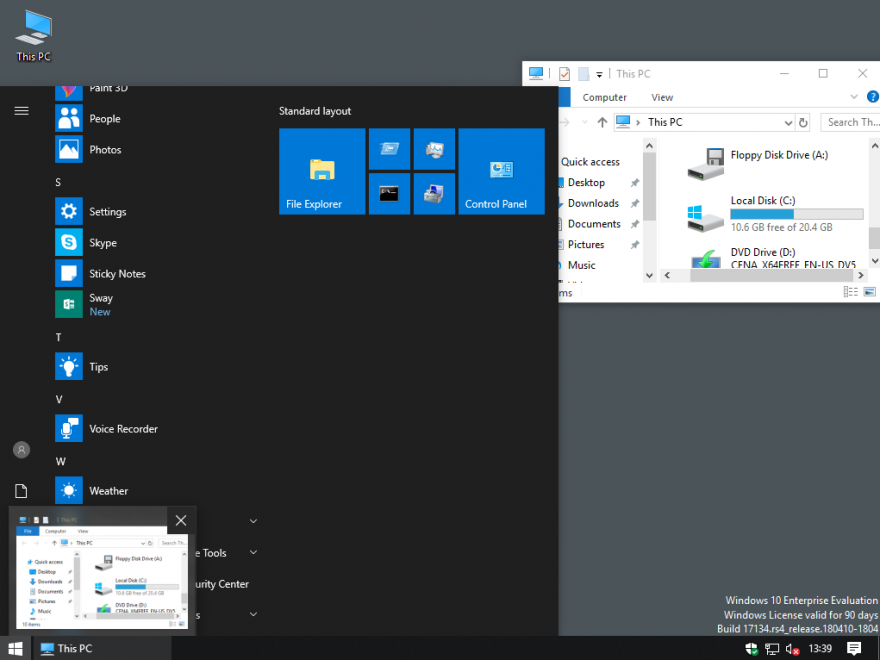
Task: Expand Start menu with hamburger button
Action: point(21,111)
